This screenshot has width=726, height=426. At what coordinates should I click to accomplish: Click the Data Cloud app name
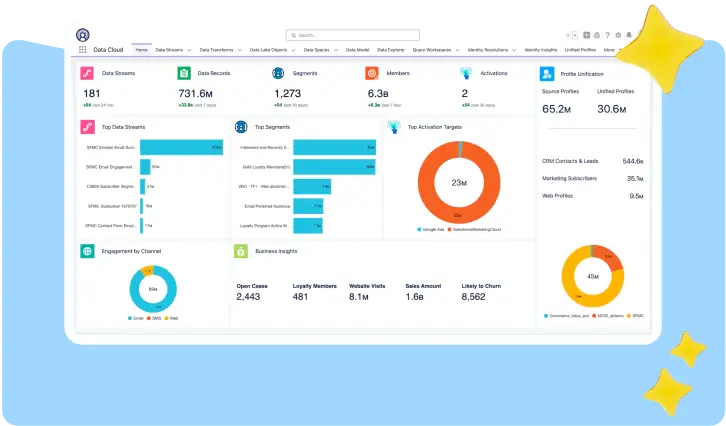coord(108,50)
